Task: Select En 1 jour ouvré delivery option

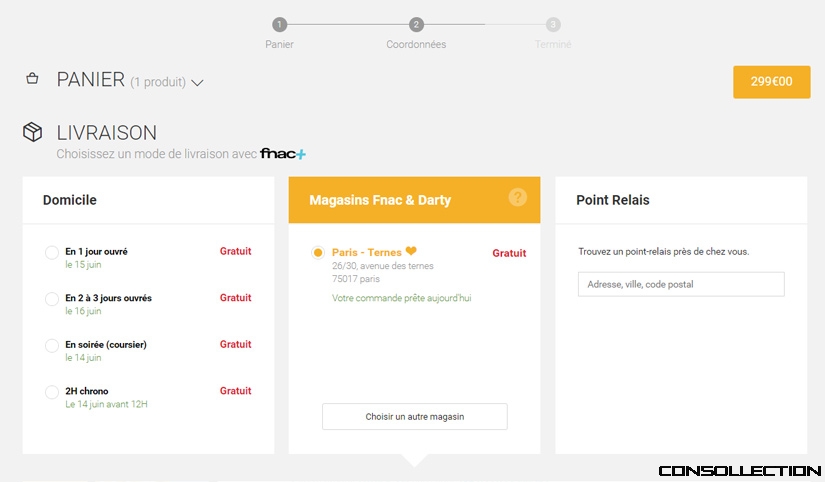Action: (52, 253)
